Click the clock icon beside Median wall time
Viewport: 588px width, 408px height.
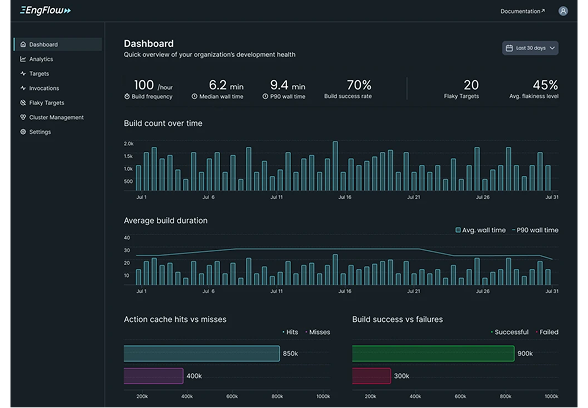click(x=194, y=96)
